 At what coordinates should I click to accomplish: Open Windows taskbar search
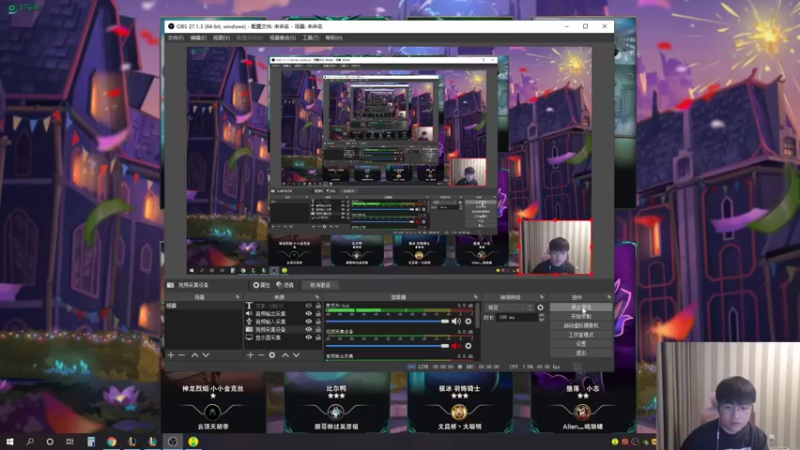(30, 441)
